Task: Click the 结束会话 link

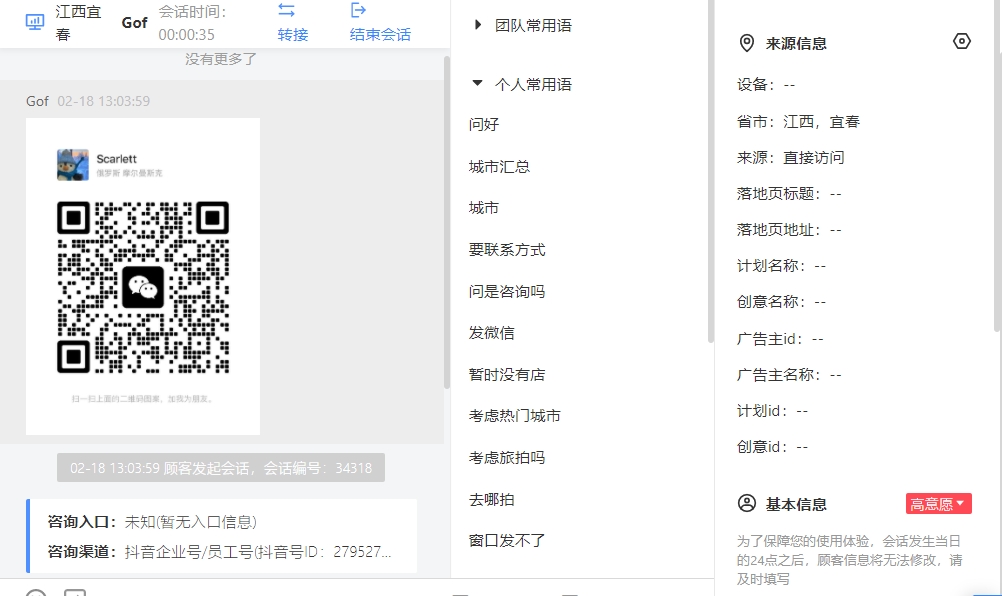Action: 380,34
